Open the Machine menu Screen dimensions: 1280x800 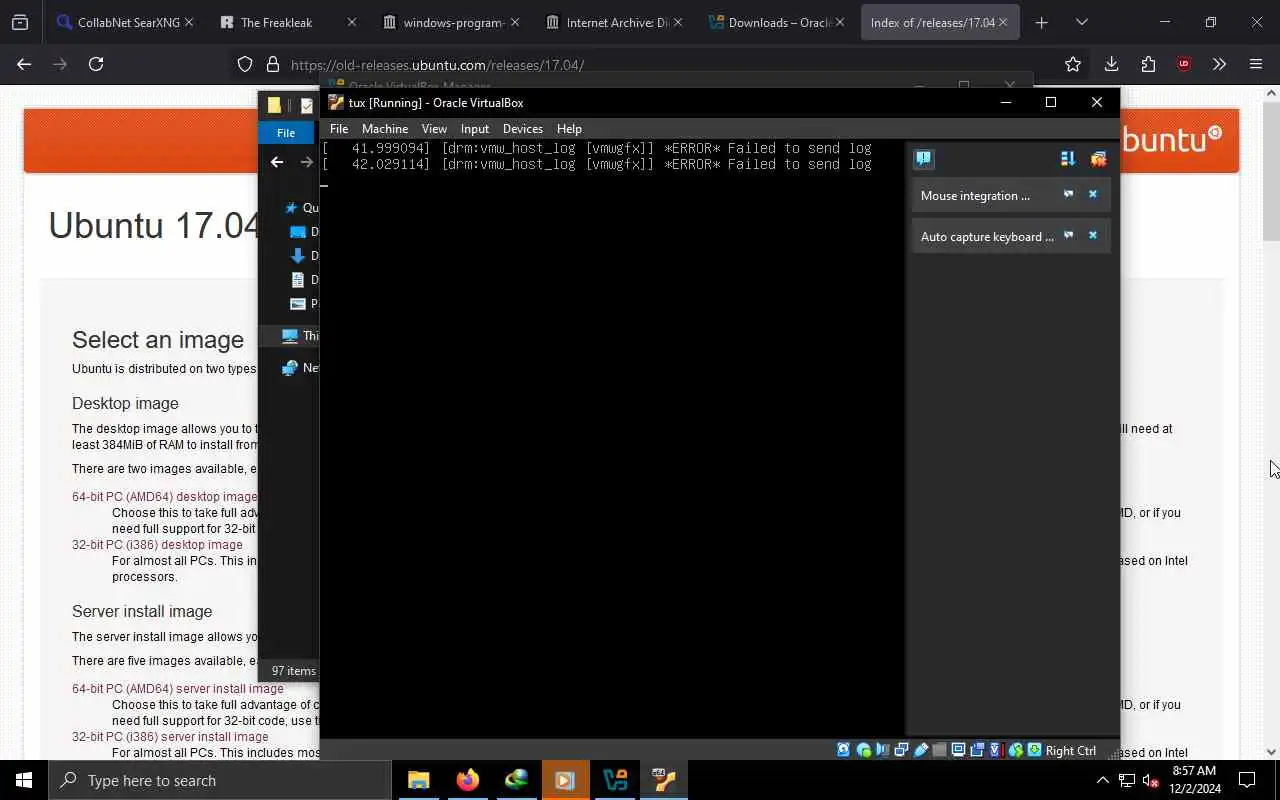point(385,128)
